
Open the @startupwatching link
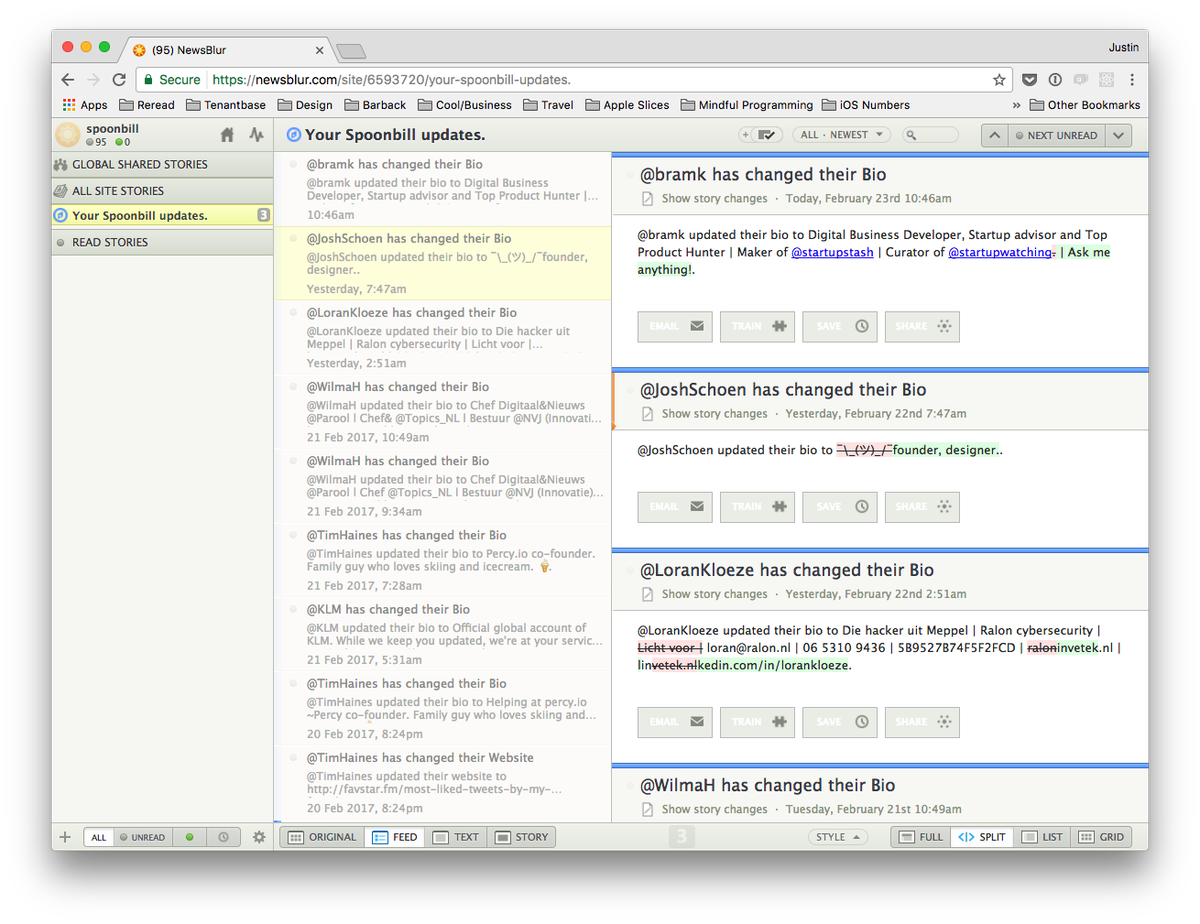[x=1000, y=253]
